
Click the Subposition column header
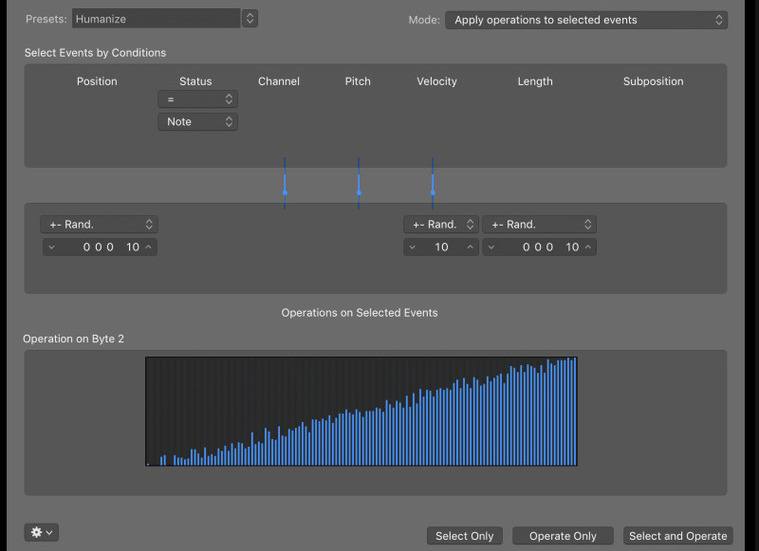(653, 81)
